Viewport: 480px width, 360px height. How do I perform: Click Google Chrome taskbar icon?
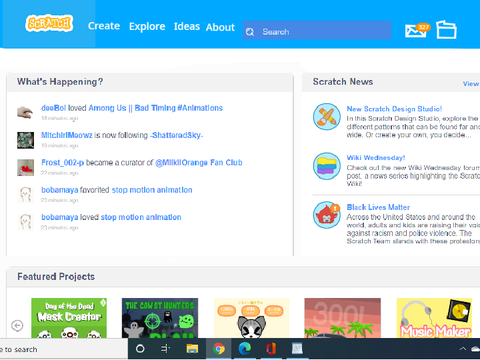click(x=219, y=349)
